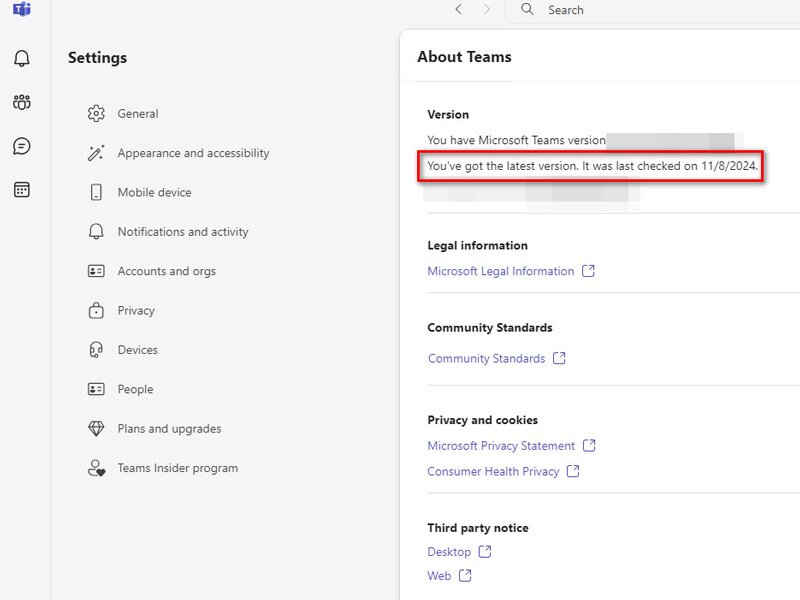The image size is (800, 600).
Task: Open the Microsoft Privacy Statement link
Action: click(501, 445)
